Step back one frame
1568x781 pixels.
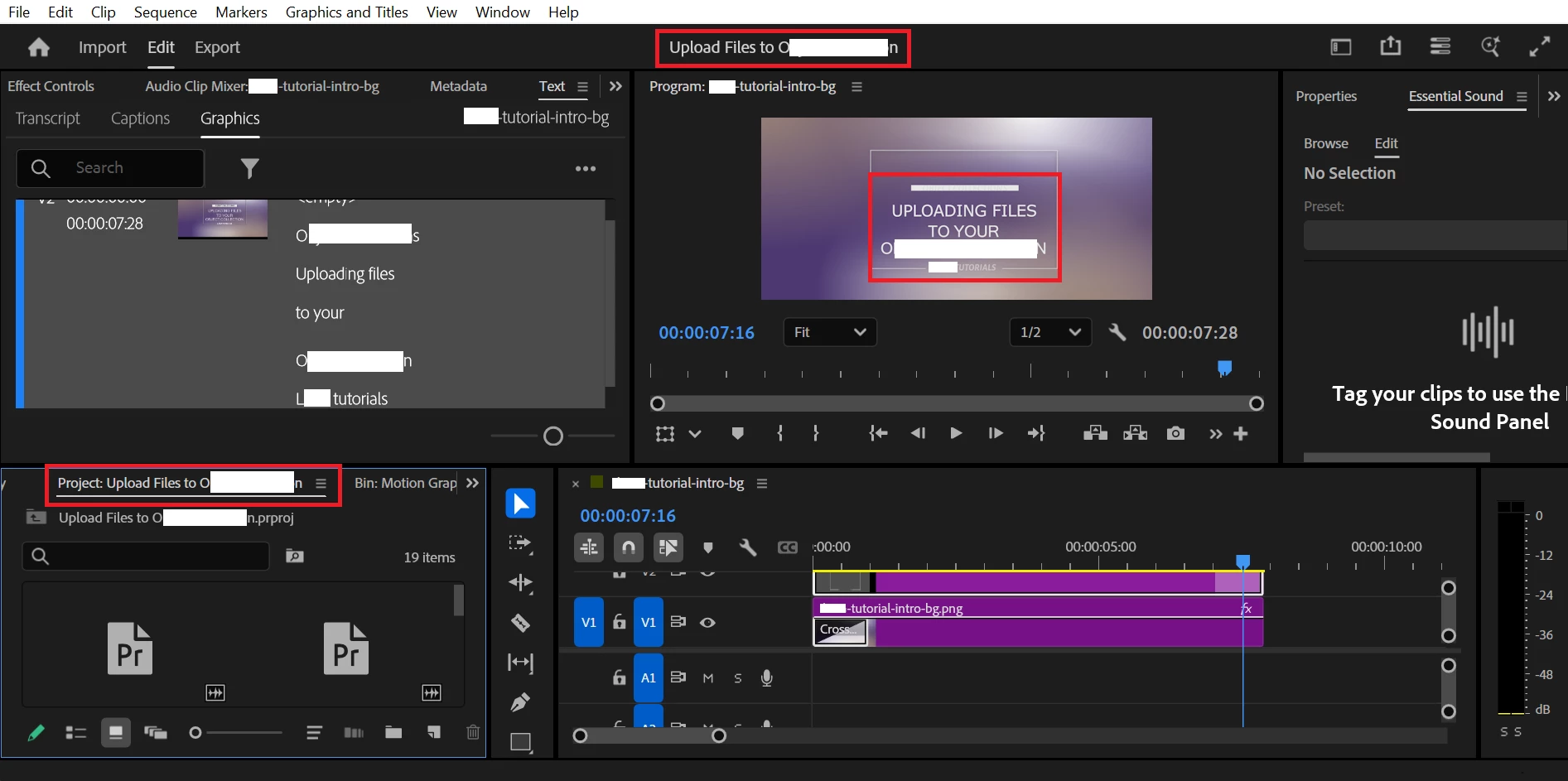tap(918, 433)
